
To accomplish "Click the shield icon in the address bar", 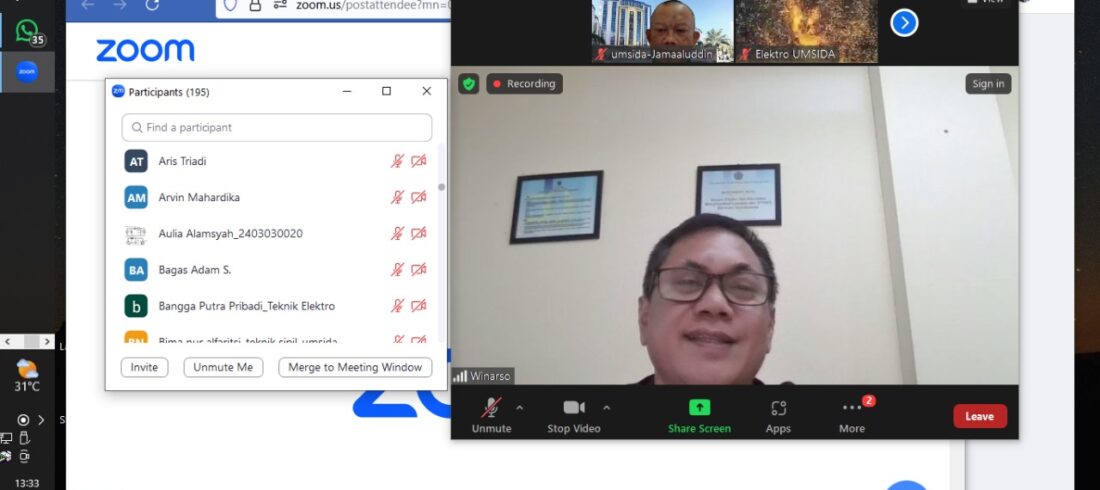I will click(x=230, y=6).
